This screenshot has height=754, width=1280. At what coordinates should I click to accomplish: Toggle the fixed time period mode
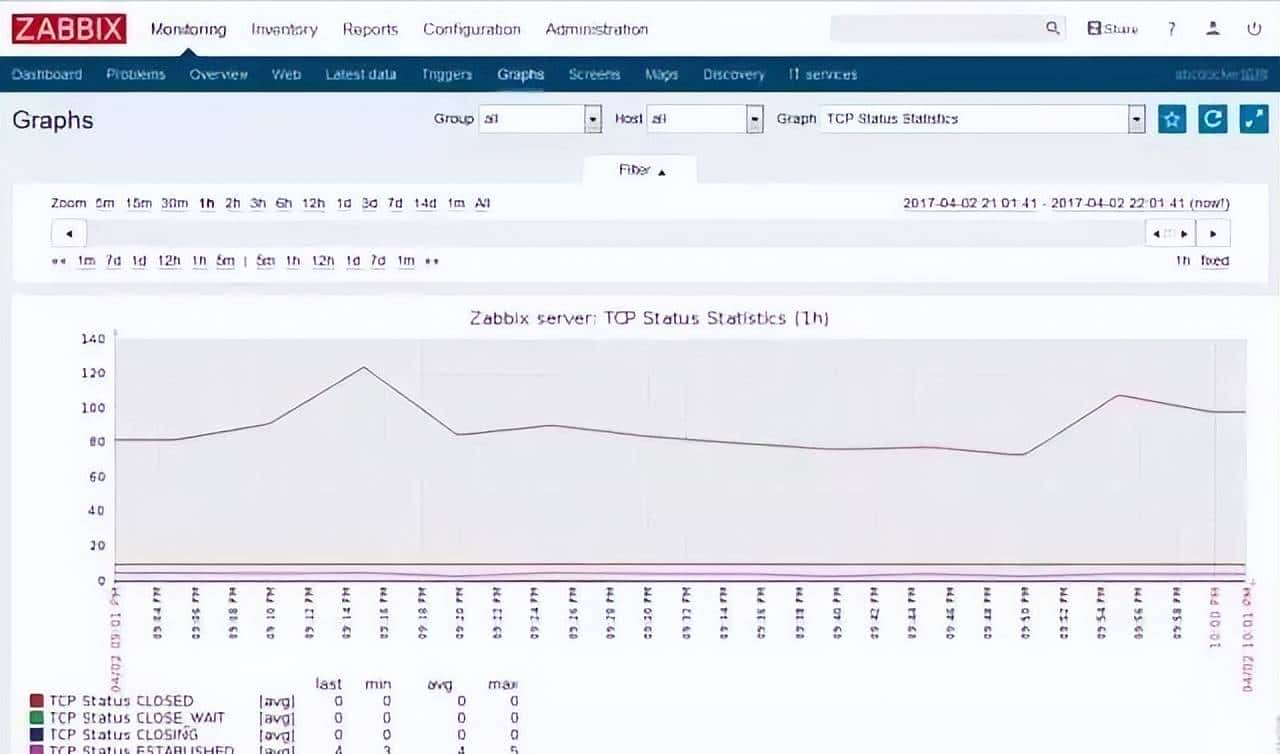[x=1214, y=261]
